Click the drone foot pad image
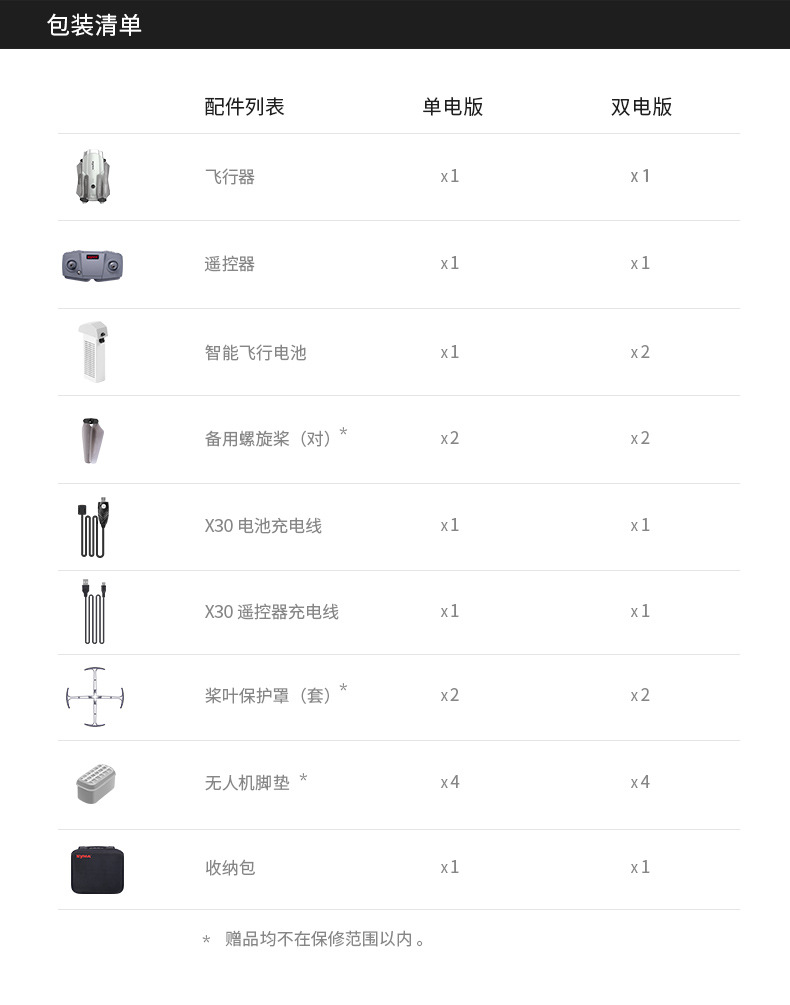The width and height of the screenshot is (790, 1005). click(96, 782)
